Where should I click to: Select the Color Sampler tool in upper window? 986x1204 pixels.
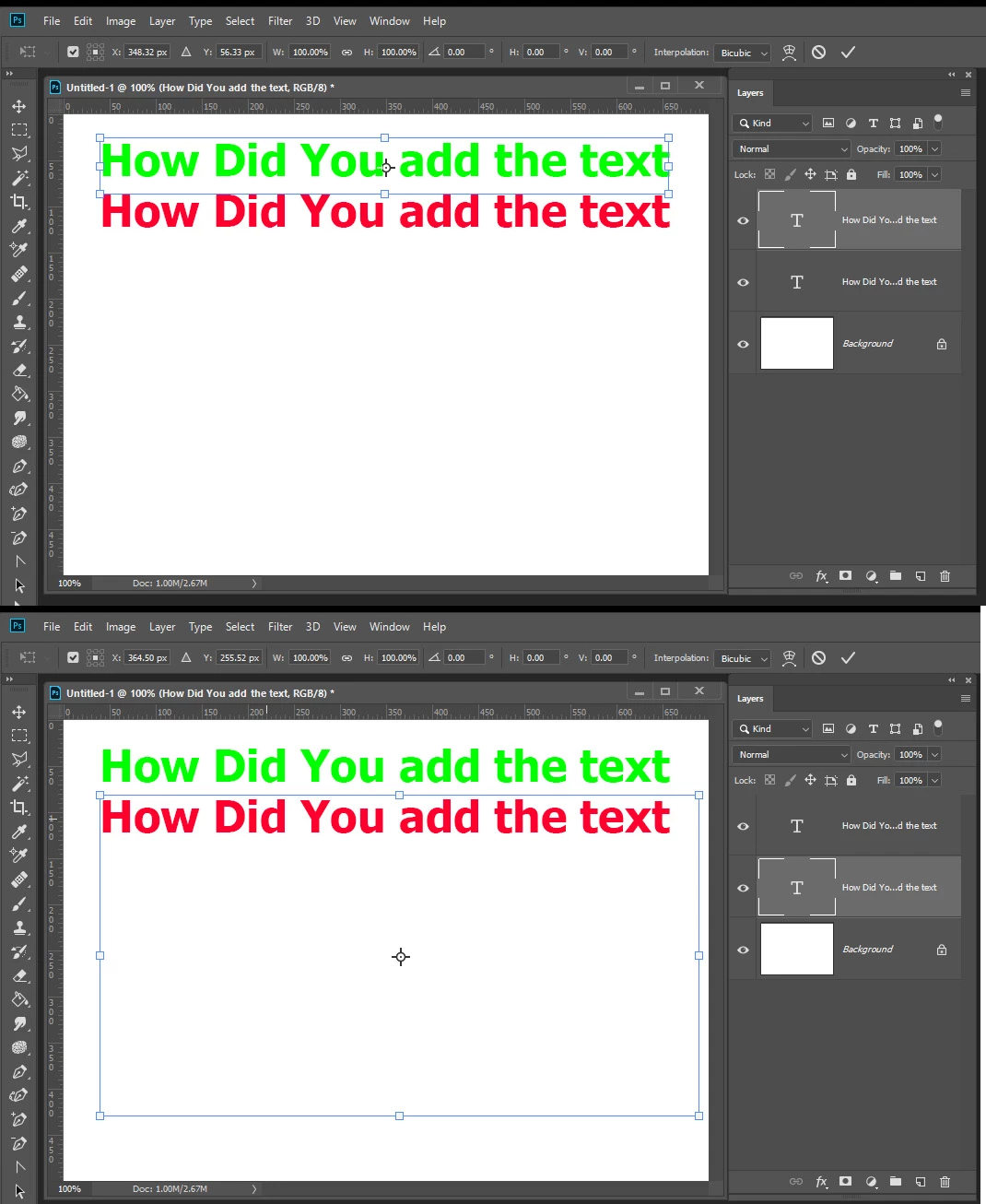point(19,250)
